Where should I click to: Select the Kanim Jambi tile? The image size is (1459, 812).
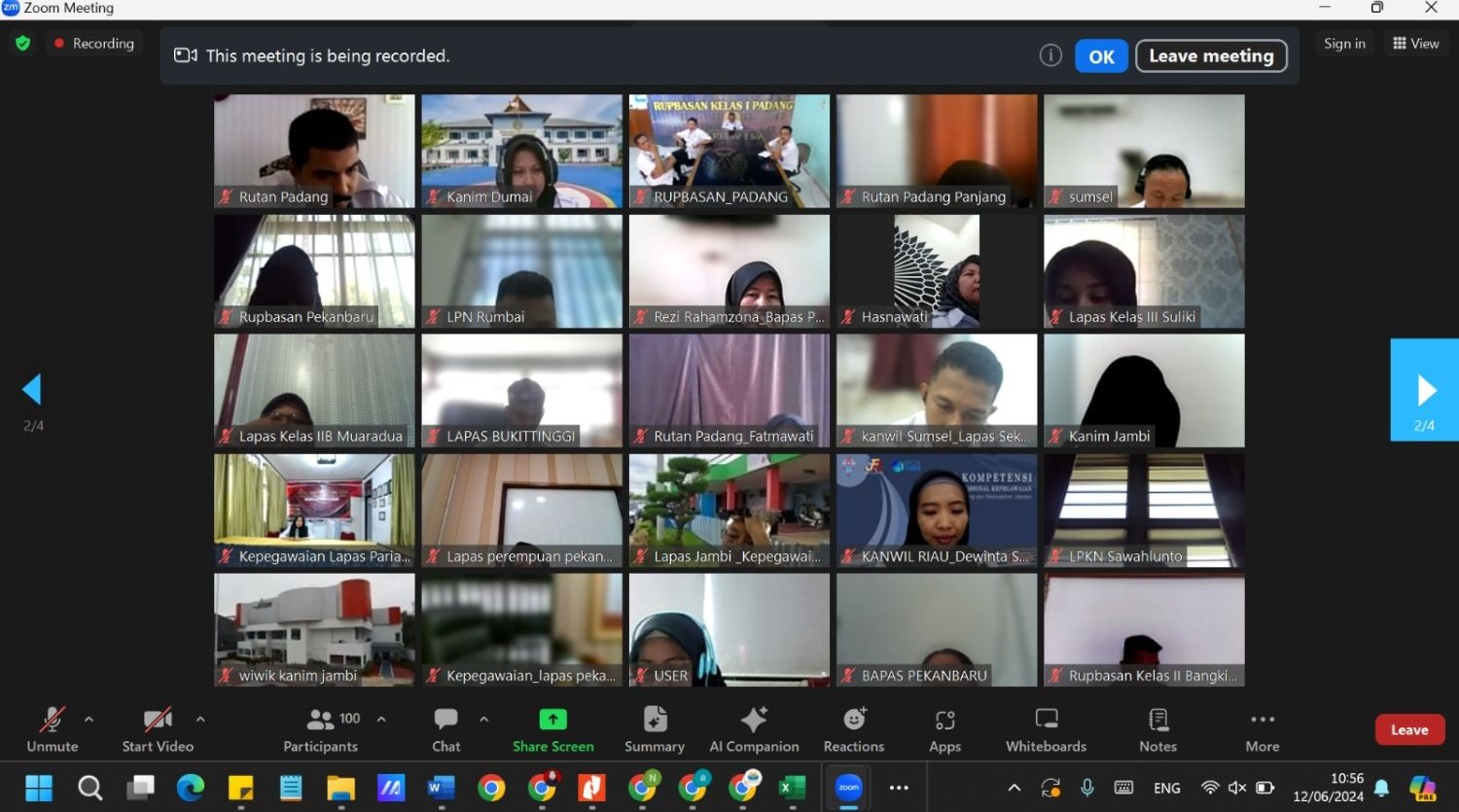click(x=1144, y=391)
